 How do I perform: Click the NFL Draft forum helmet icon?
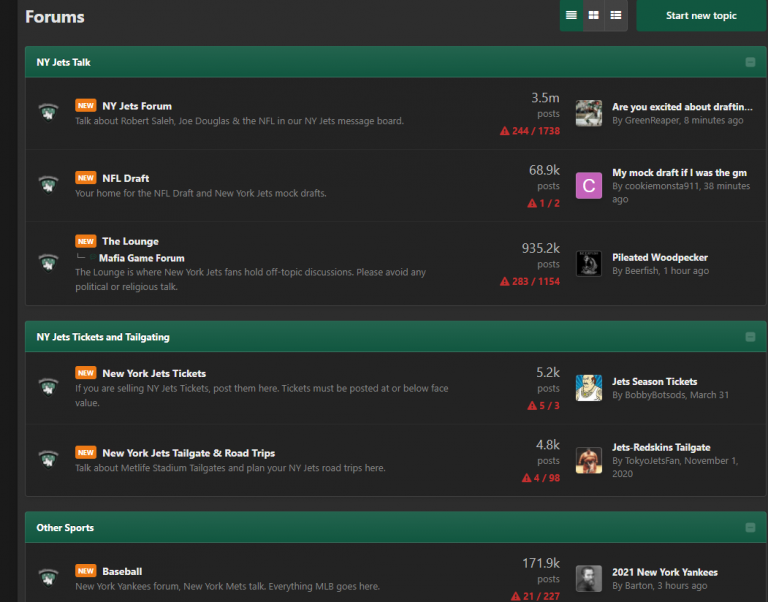coord(48,185)
